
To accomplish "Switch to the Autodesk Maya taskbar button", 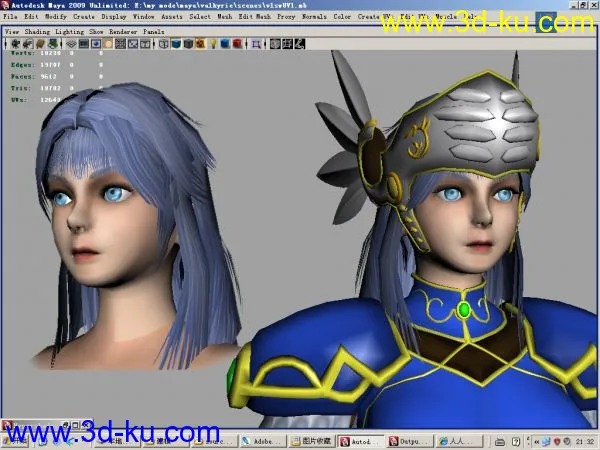I will [x=361, y=441].
